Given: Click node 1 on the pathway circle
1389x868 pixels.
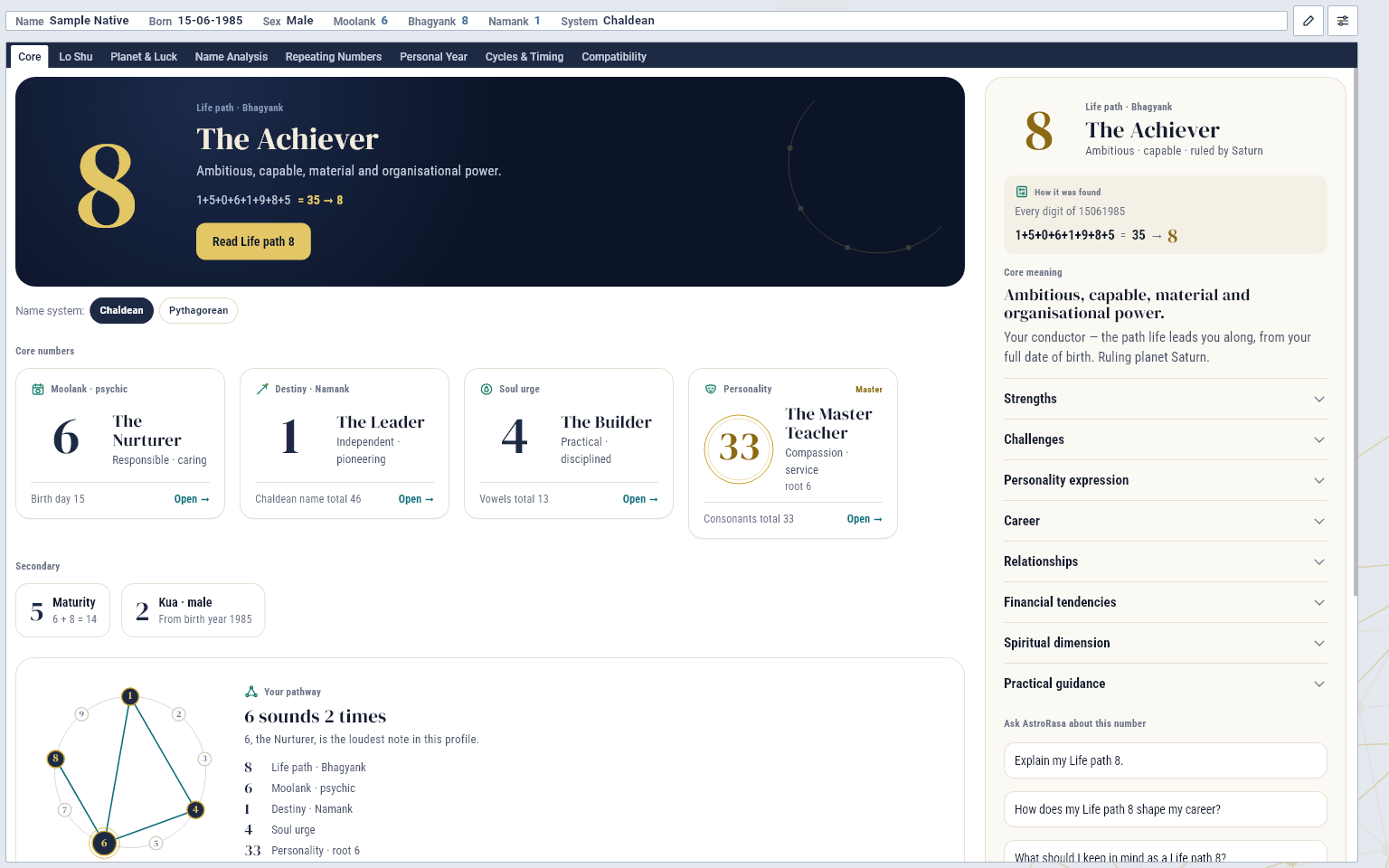Looking at the screenshot, I should tap(130, 696).
